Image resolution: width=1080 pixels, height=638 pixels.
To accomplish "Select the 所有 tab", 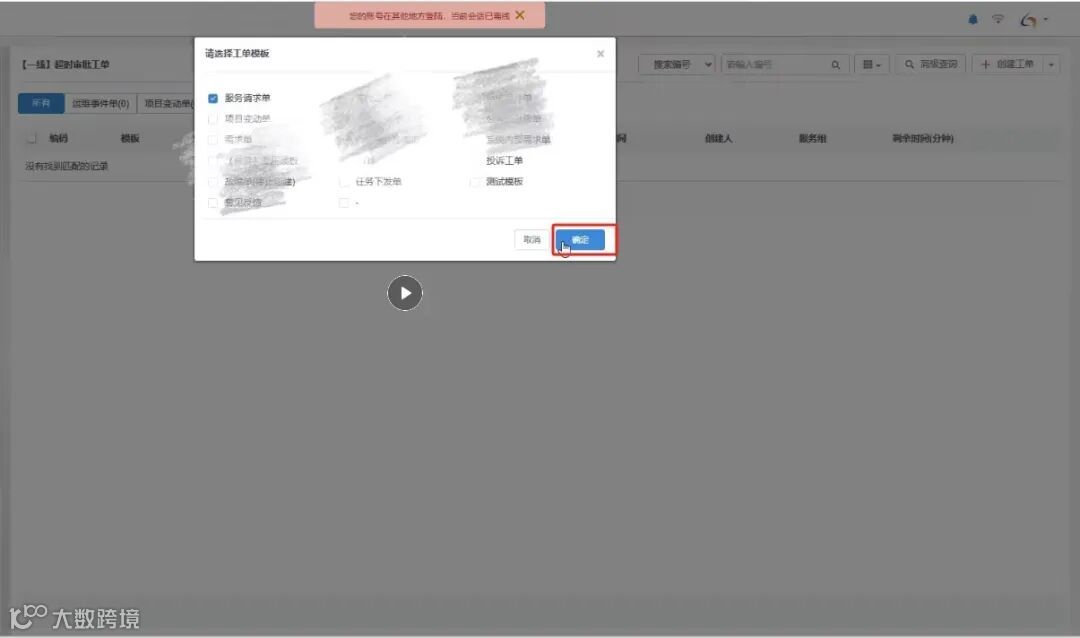I will pos(41,103).
